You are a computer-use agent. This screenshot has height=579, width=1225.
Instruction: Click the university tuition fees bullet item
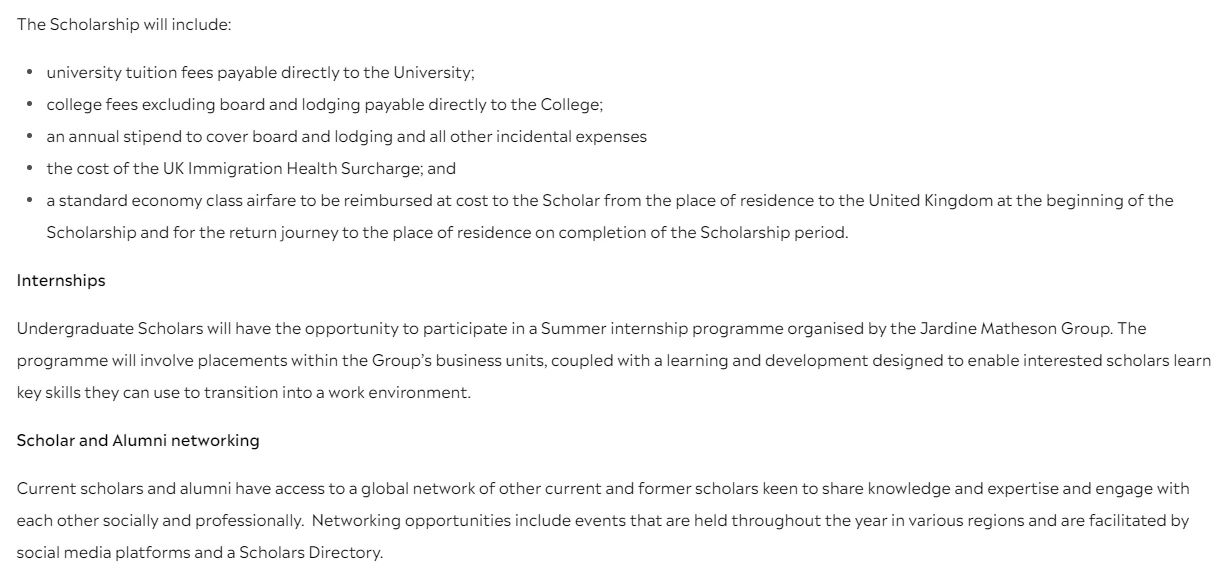[x=260, y=73]
